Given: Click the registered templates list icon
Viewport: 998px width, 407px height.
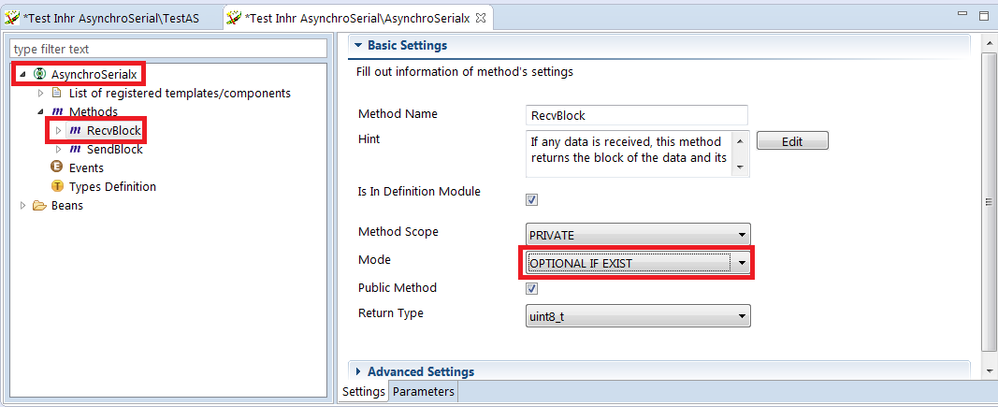Looking at the screenshot, I should click(x=57, y=93).
